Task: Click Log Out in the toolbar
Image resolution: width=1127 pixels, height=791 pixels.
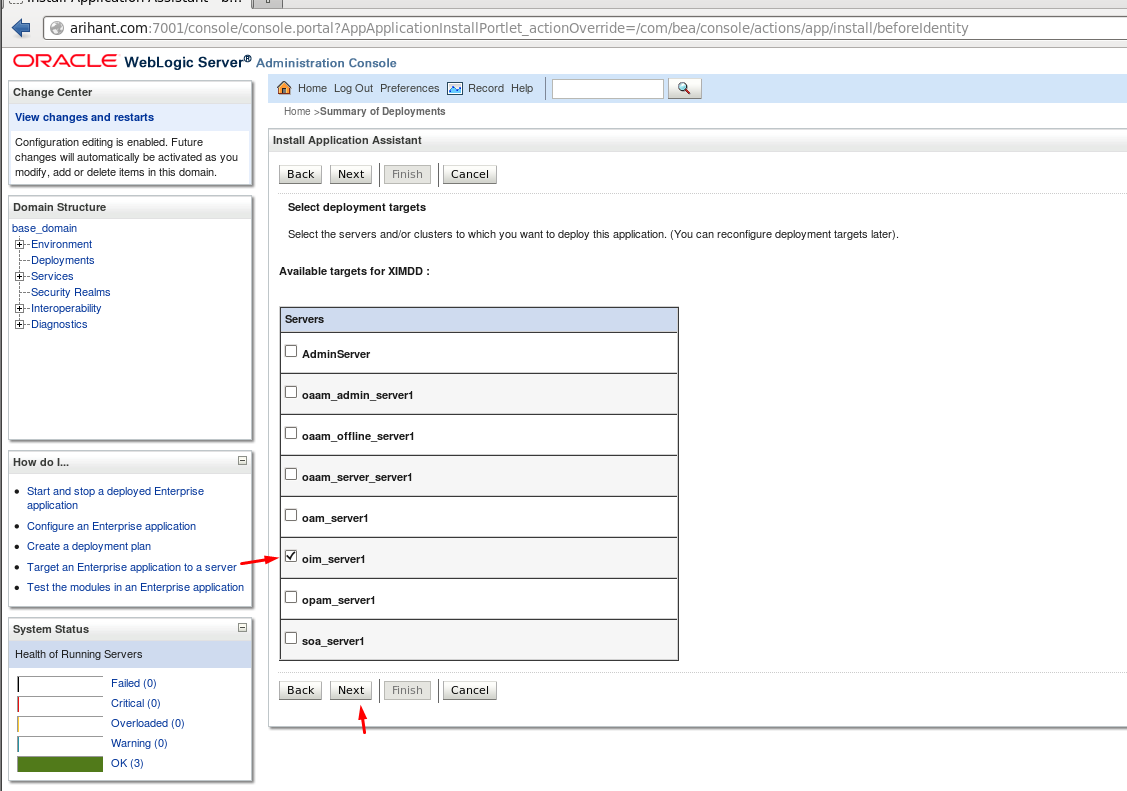Action: click(353, 88)
